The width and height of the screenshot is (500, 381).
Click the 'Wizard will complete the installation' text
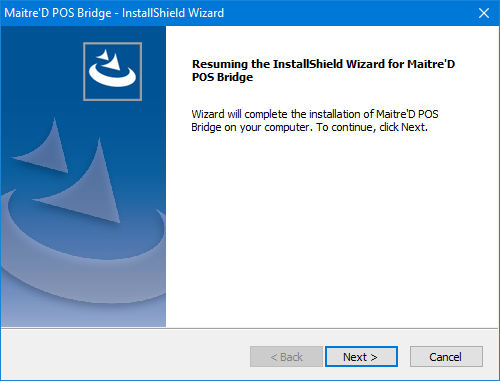click(315, 120)
